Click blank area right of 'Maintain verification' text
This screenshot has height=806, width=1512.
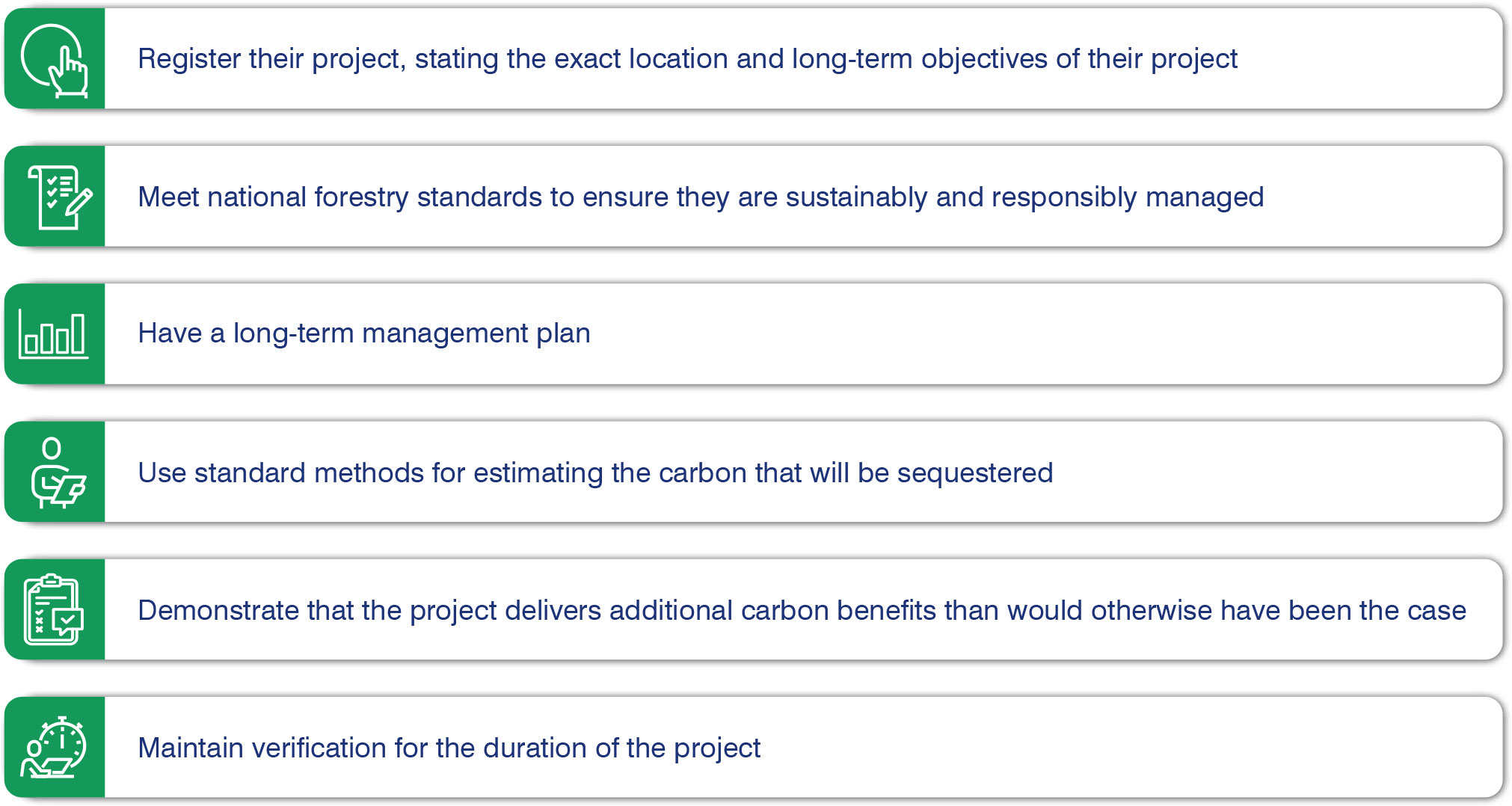click(1122, 748)
